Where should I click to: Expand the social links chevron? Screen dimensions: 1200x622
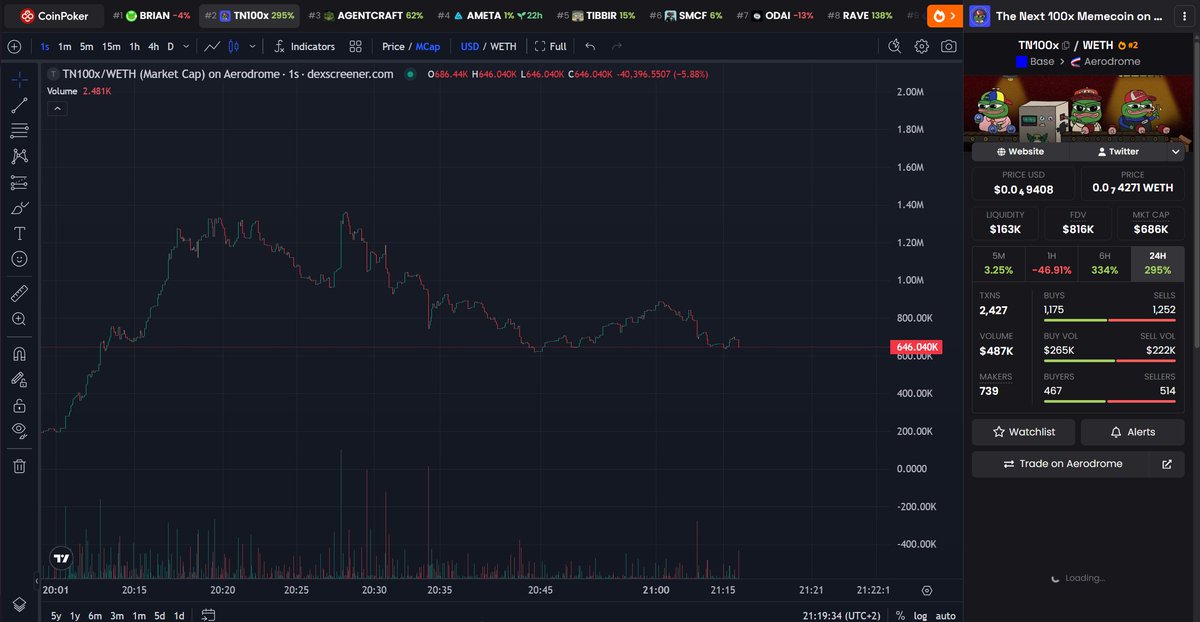tap(1176, 151)
